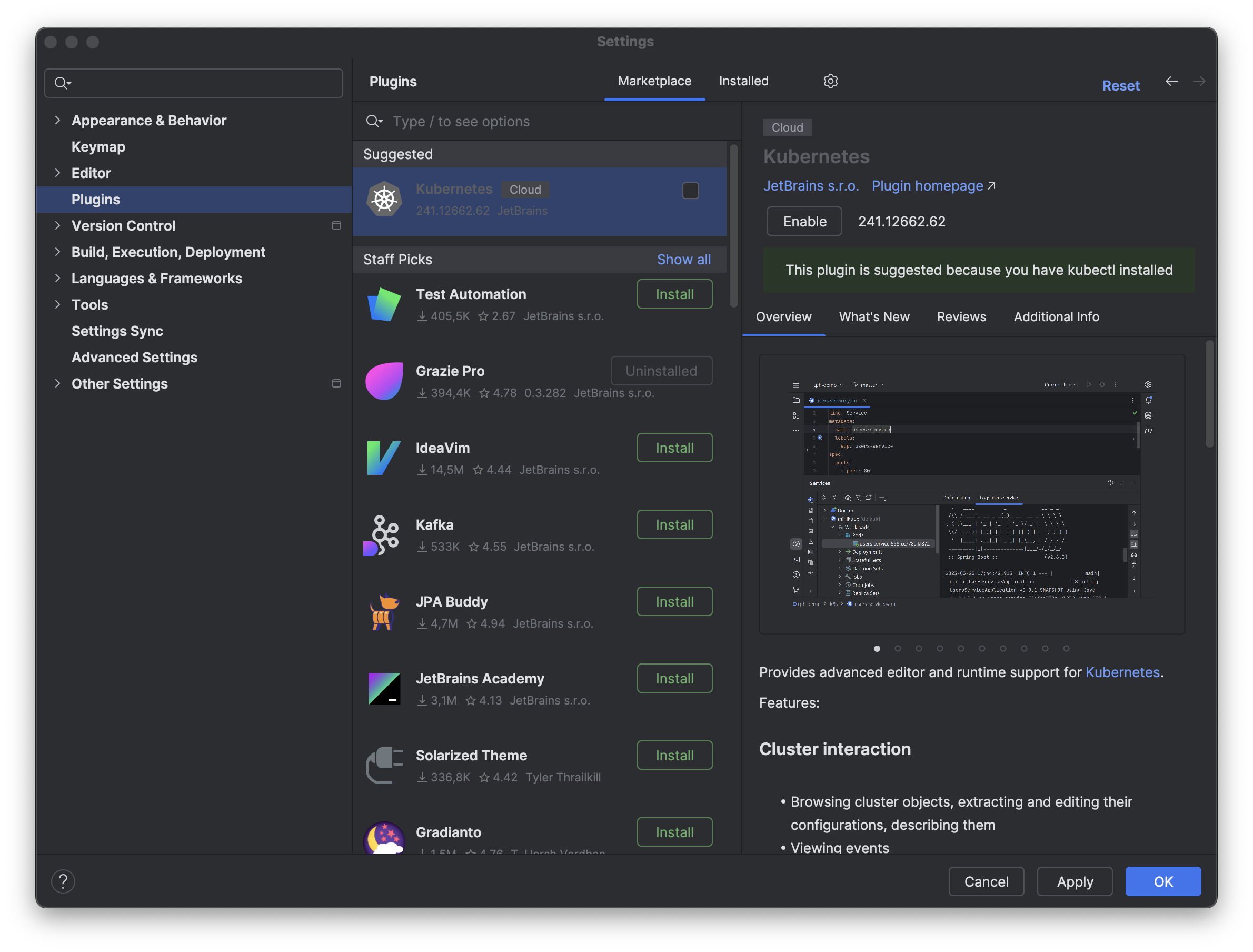Focus the settings search field
The height and width of the screenshot is (952, 1253).
pyautogui.click(x=194, y=83)
